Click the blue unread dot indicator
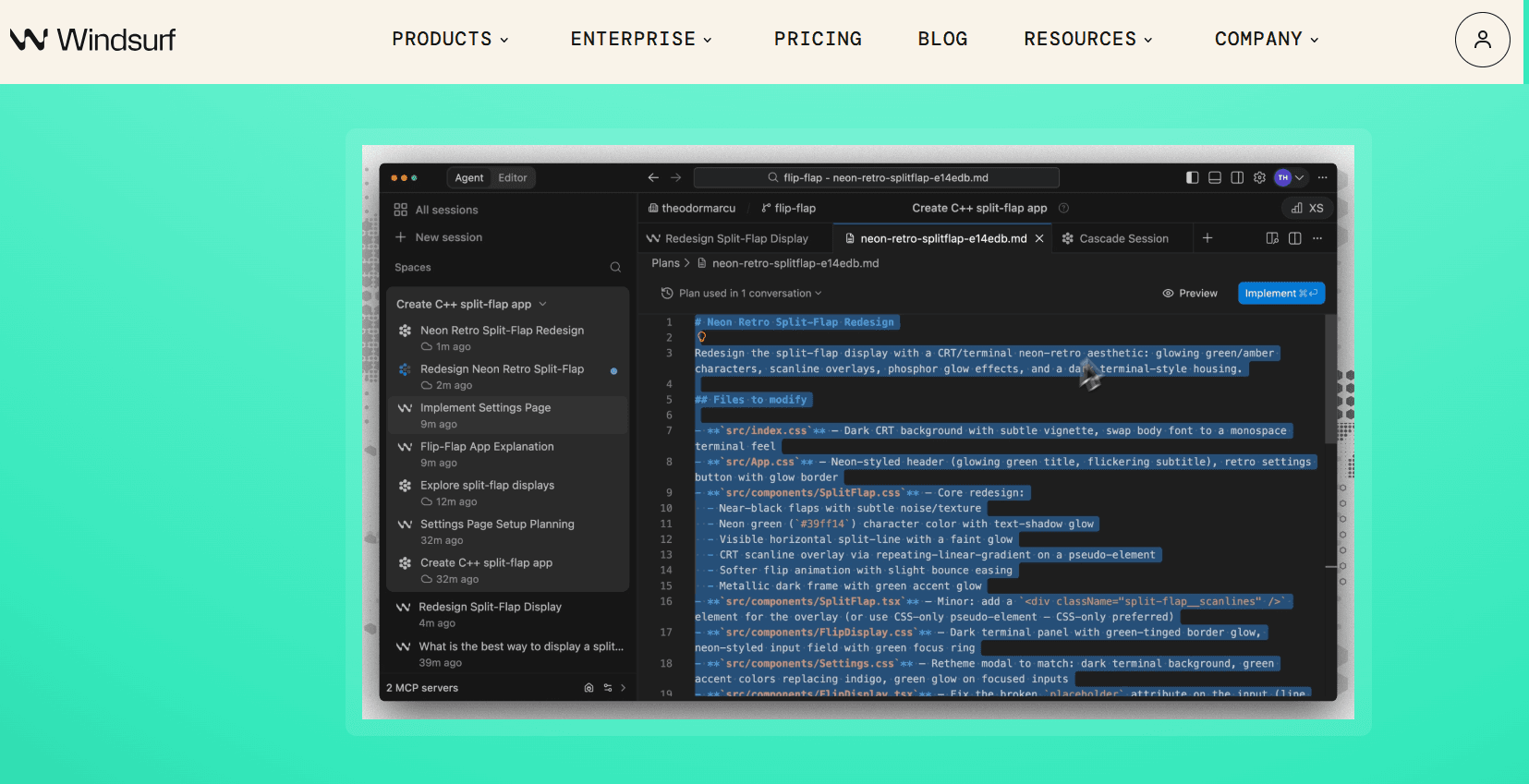The height and width of the screenshot is (784, 1529). 613,371
